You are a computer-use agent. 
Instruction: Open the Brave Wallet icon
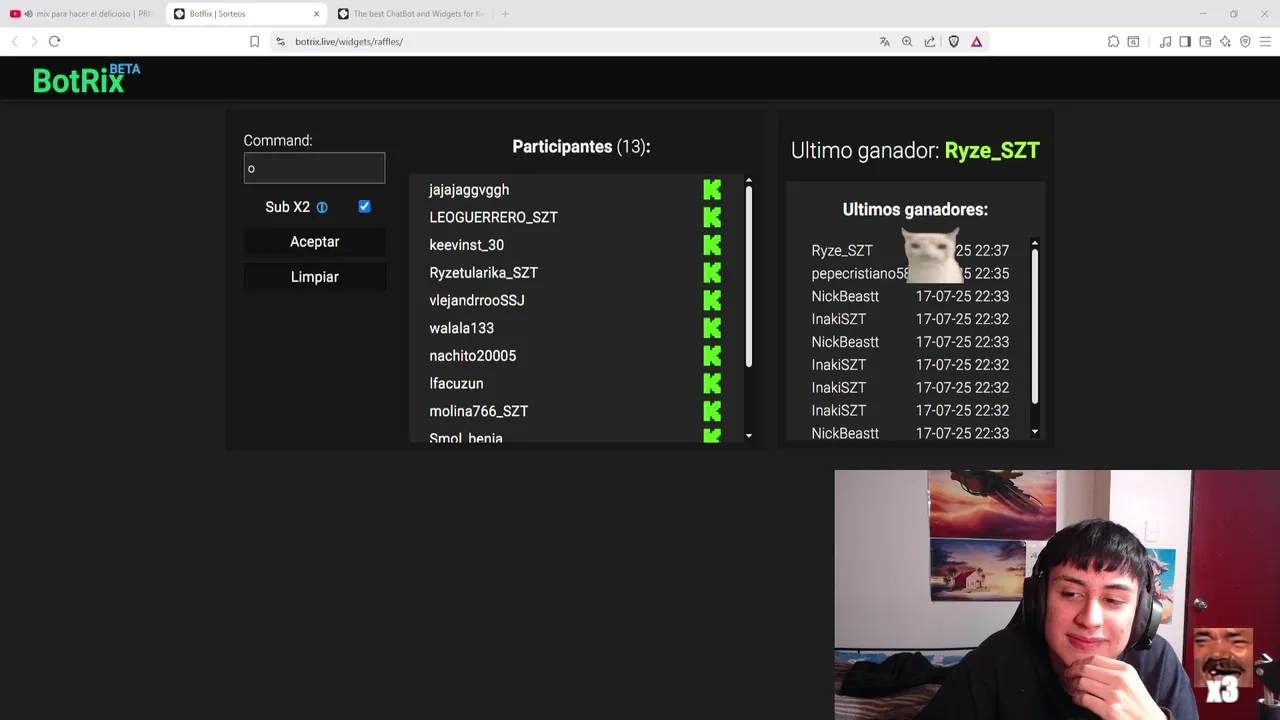pos(1205,42)
